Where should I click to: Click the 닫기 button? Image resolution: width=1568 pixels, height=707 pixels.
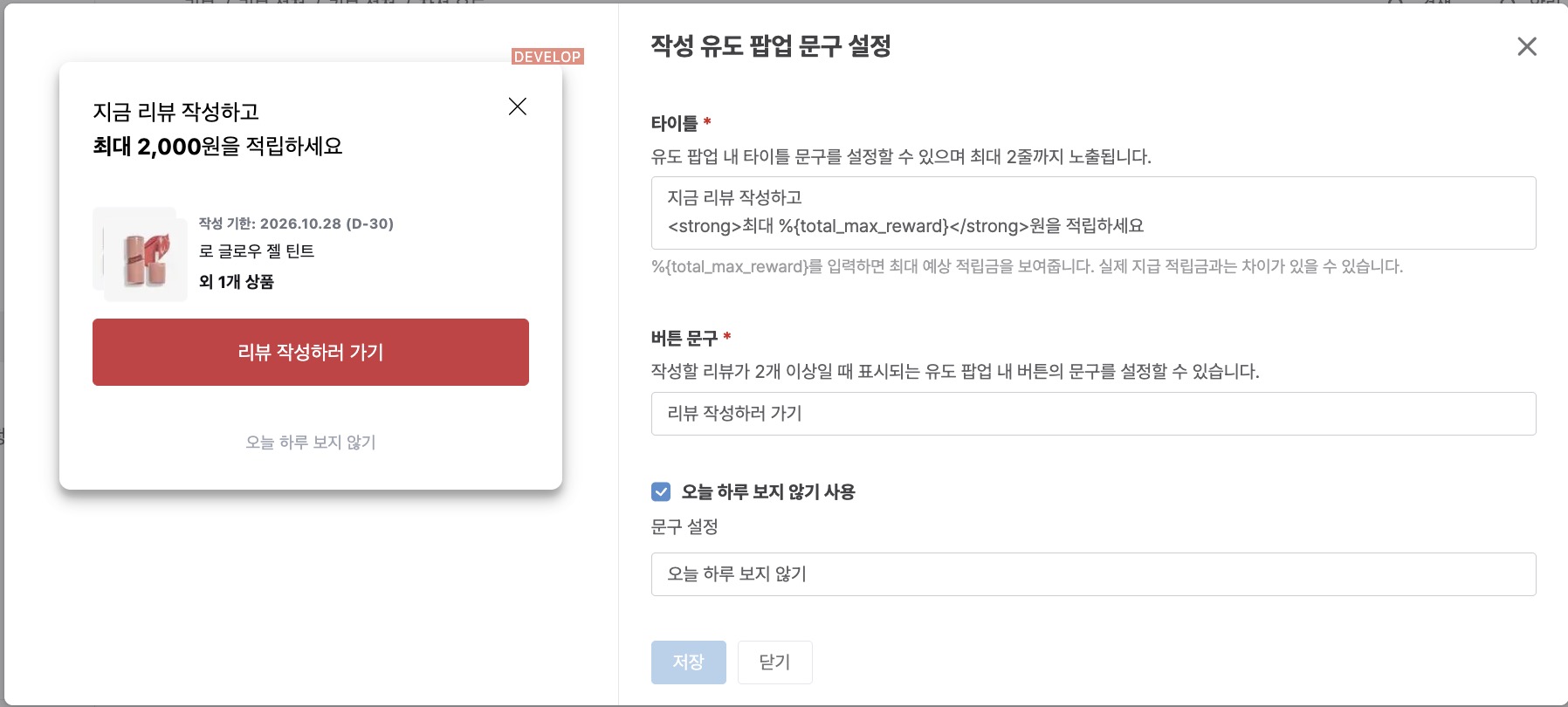tap(774, 662)
